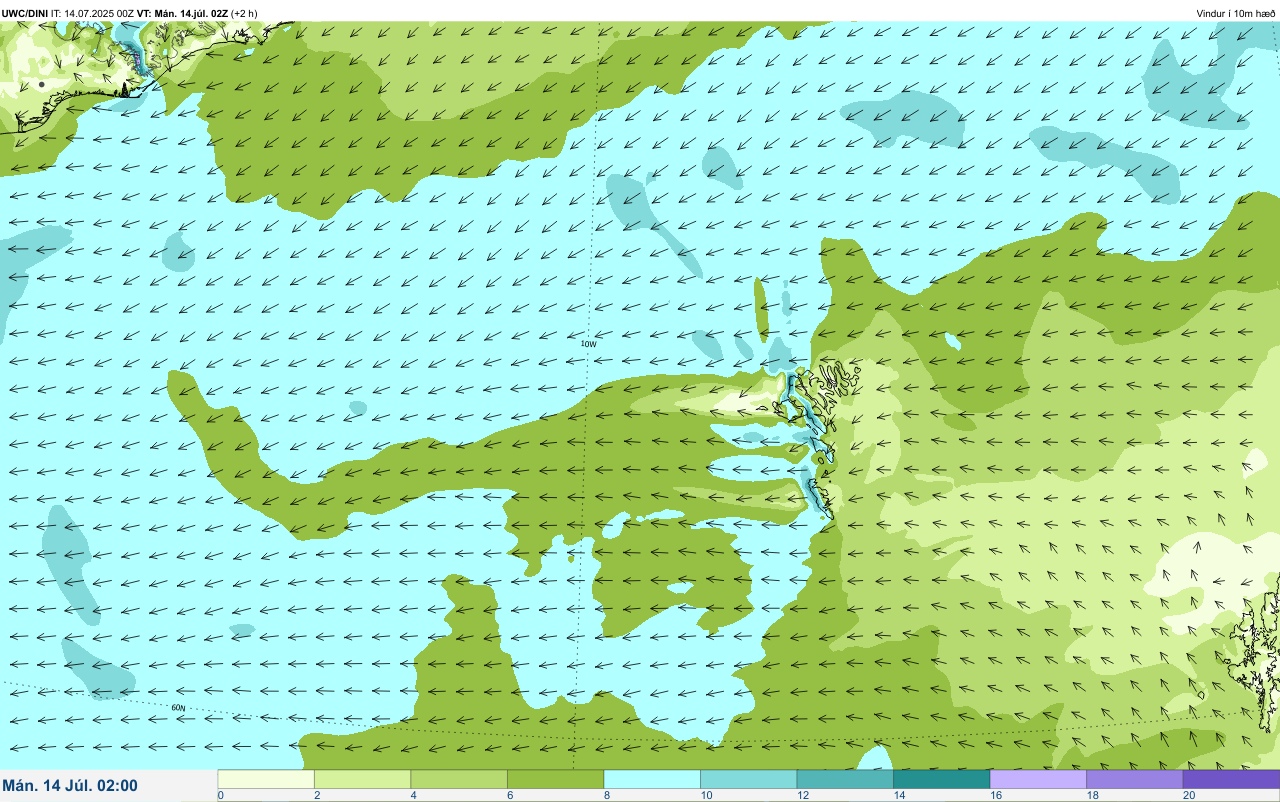Click the '10W' longitude label on map
This screenshot has height=802, width=1280.
pos(589,344)
